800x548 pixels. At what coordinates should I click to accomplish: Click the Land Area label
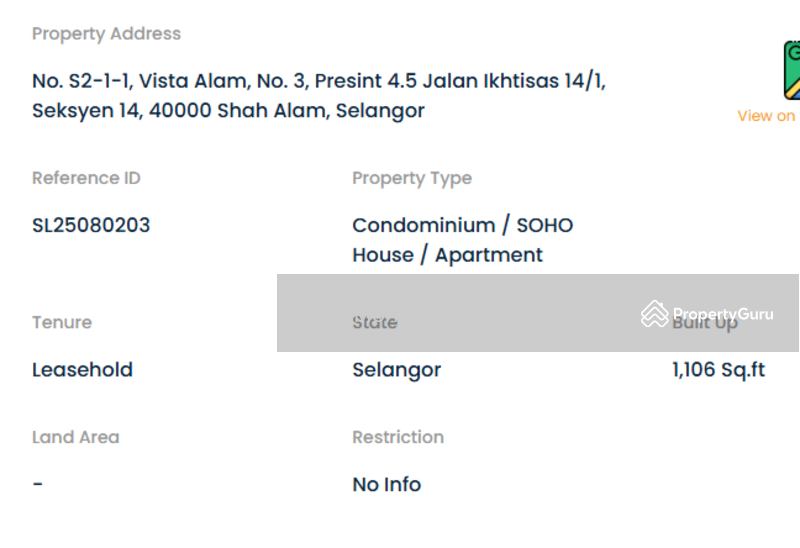[x=76, y=437]
